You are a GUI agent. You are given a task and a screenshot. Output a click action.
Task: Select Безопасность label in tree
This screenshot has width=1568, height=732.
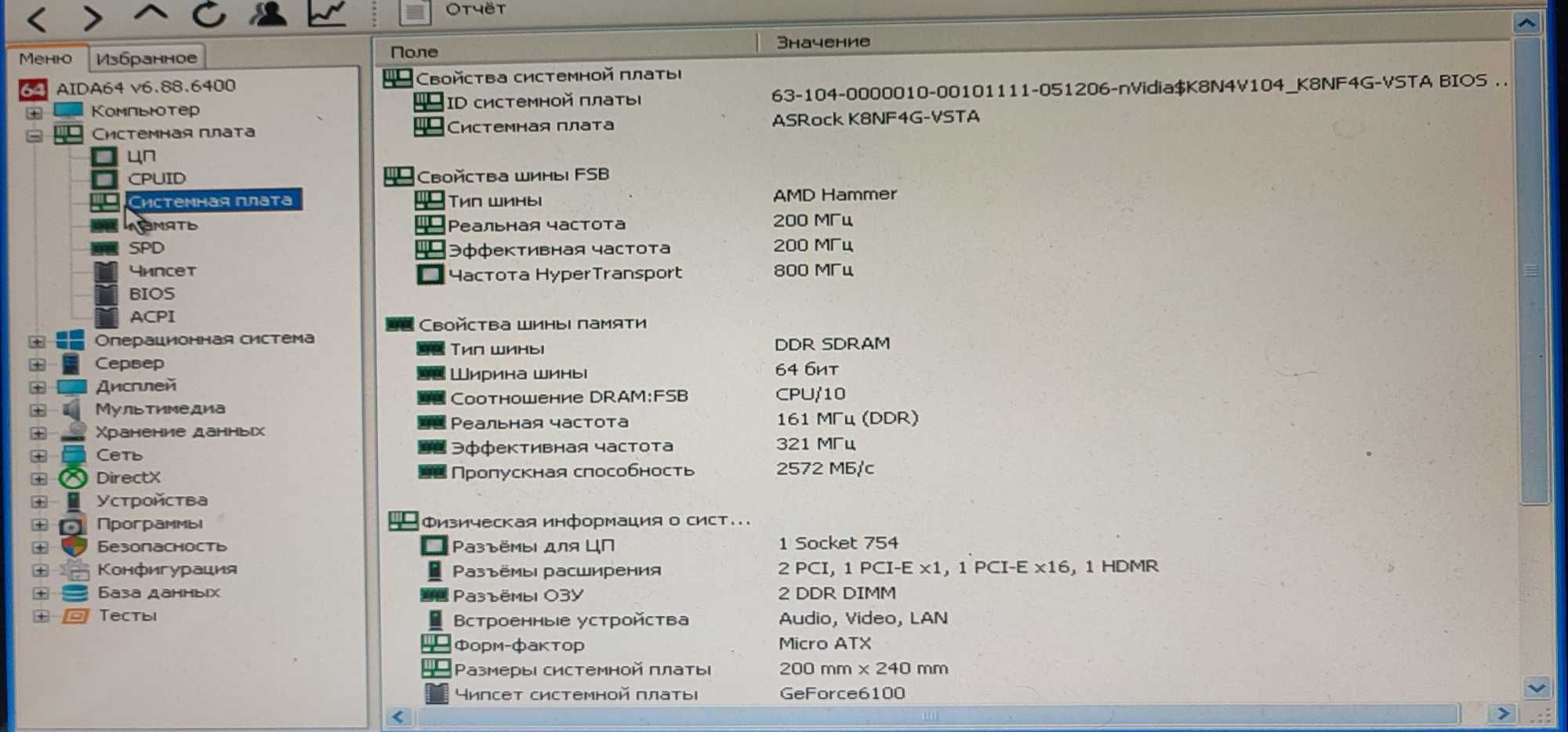[162, 546]
